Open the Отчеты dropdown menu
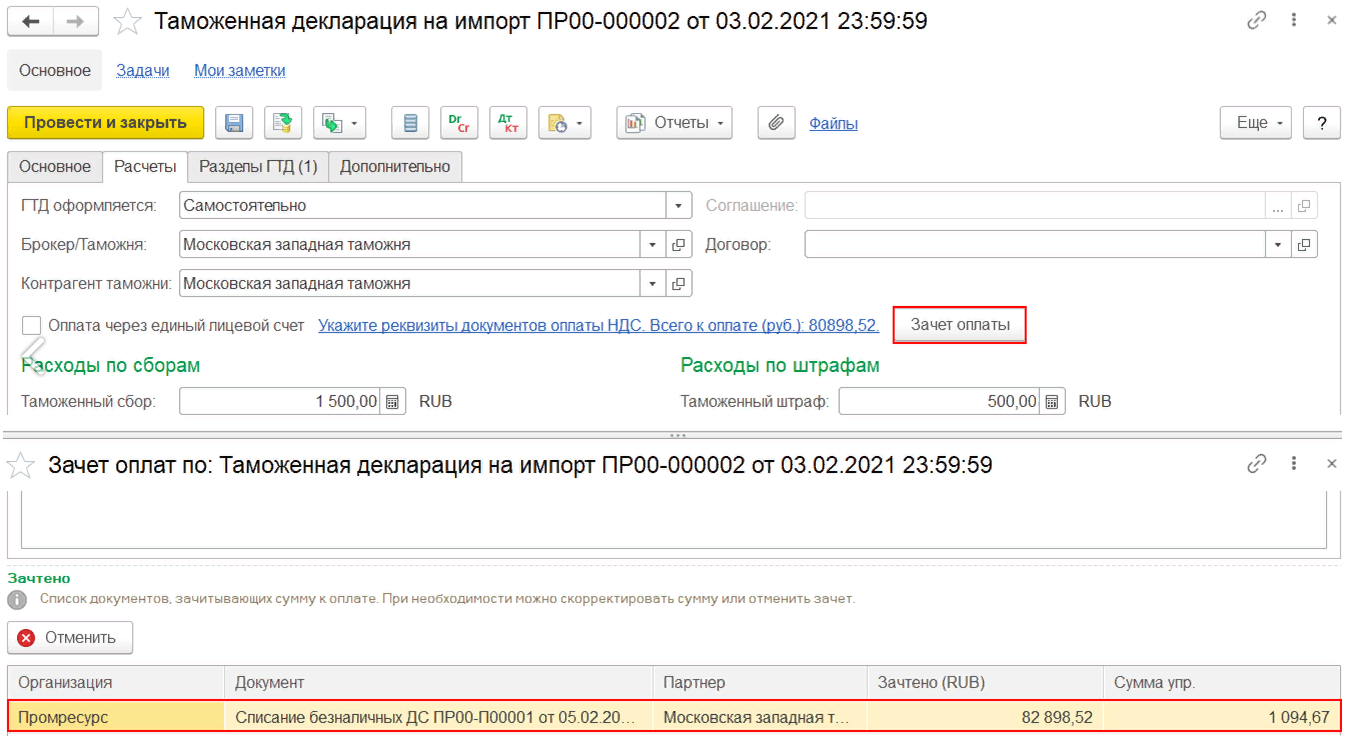1345x737 pixels. (x=674, y=123)
